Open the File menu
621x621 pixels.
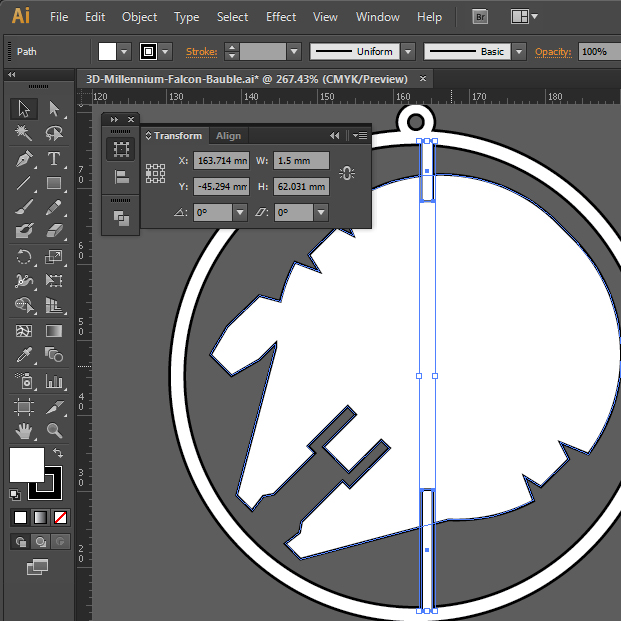point(59,17)
